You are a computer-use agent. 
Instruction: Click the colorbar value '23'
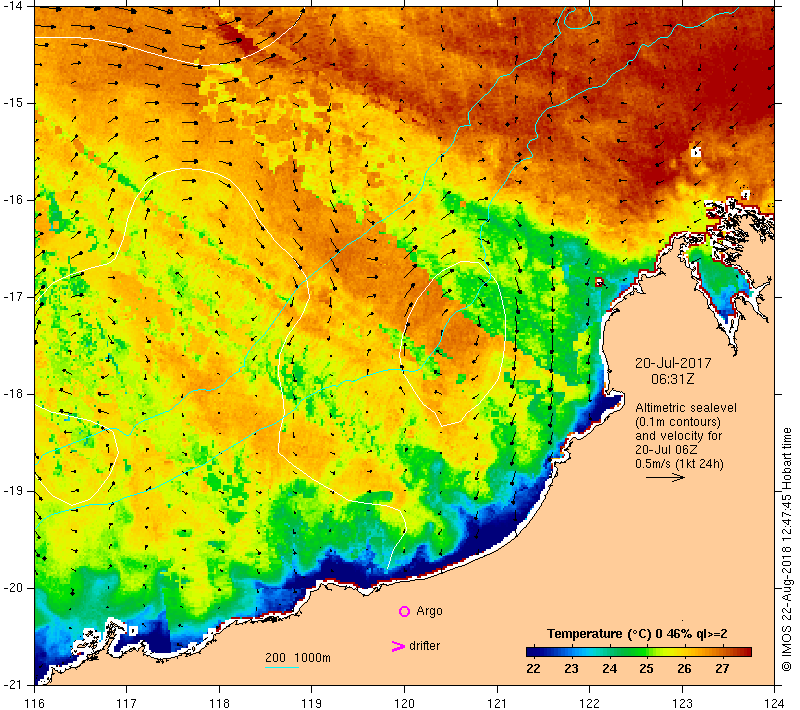click(571, 669)
